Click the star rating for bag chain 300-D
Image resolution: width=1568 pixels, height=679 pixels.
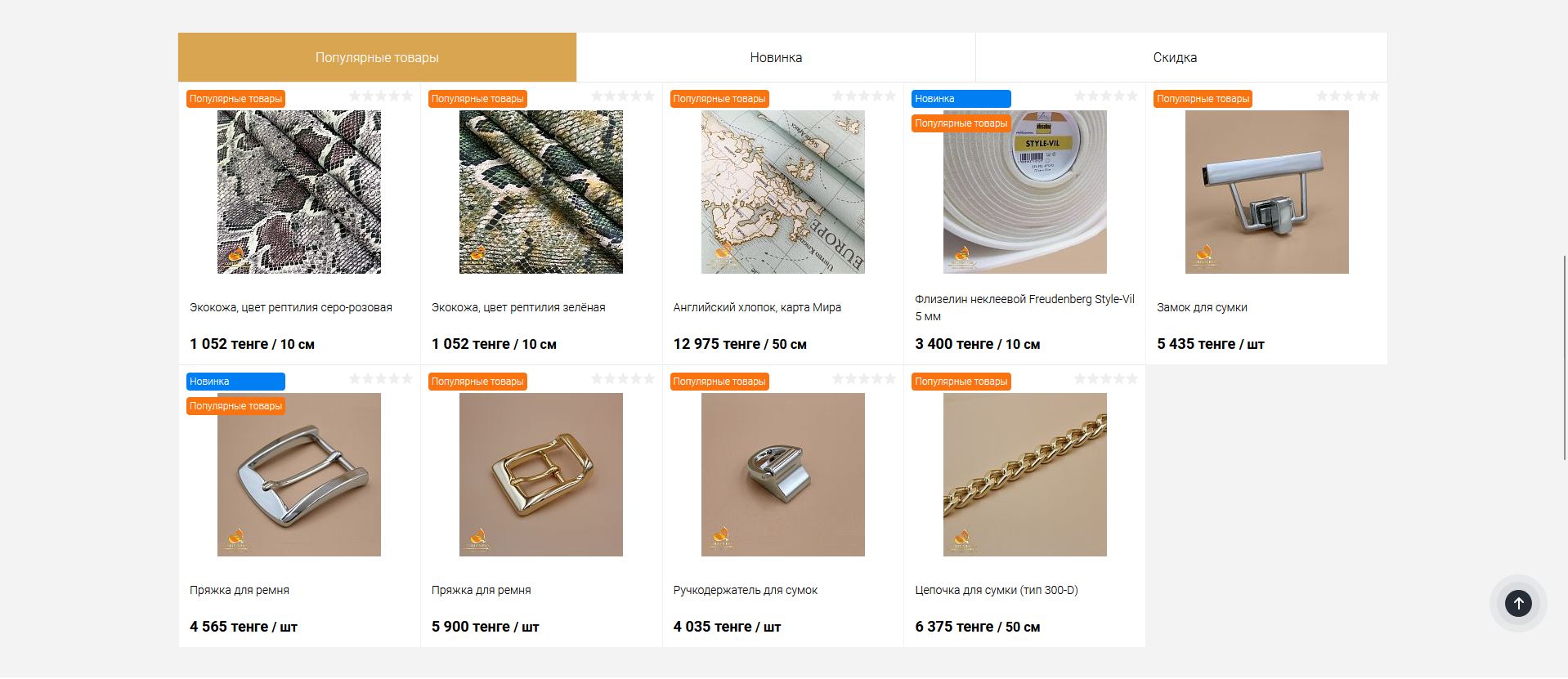click(x=1106, y=379)
